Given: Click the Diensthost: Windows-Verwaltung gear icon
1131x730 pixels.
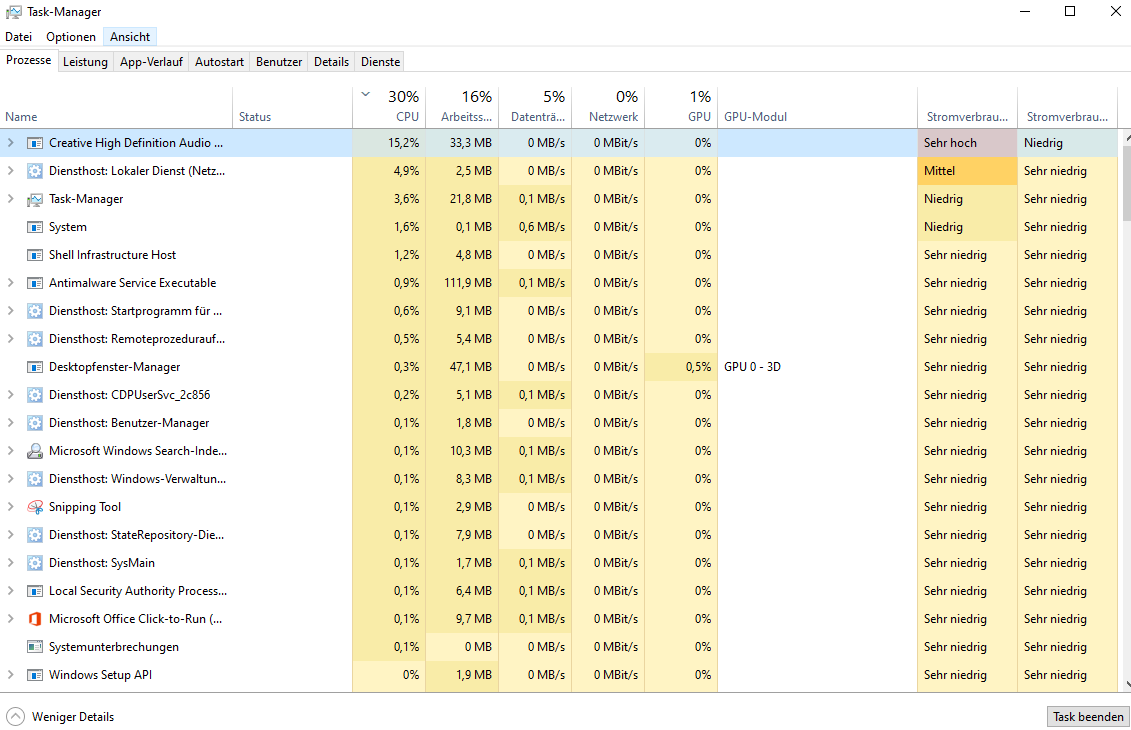Looking at the screenshot, I should 35,479.
